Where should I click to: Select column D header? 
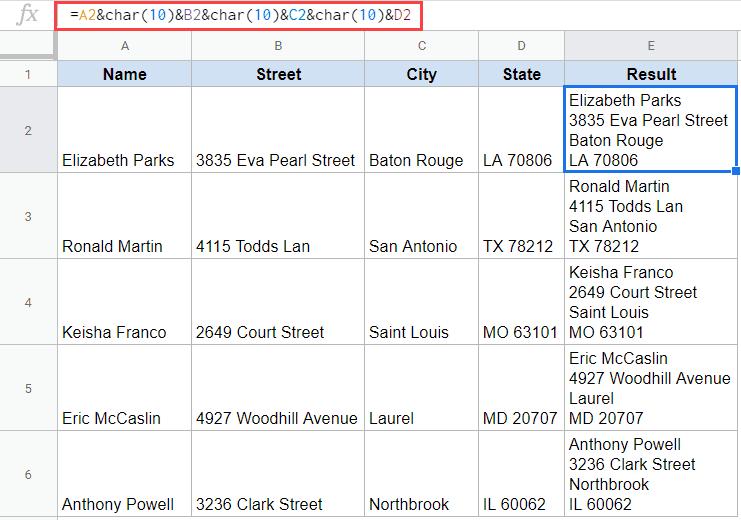pyautogui.click(x=521, y=46)
